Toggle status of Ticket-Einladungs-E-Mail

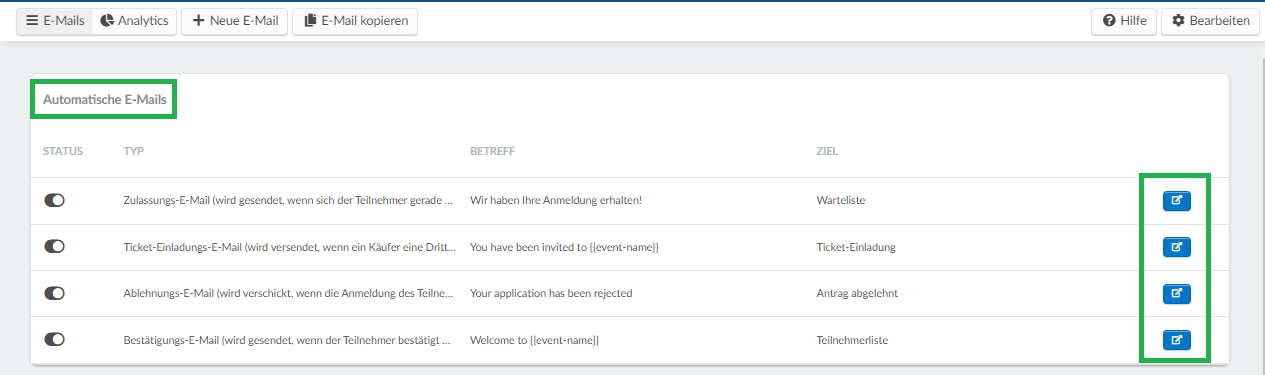coord(54,247)
